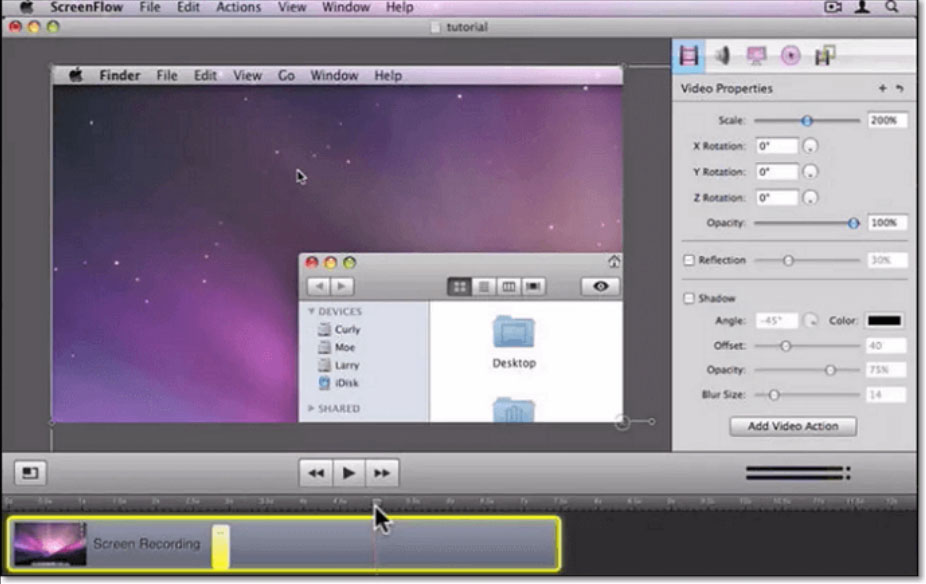Click the Finder back arrow button
The width and height of the screenshot is (926, 584).
coord(319,286)
